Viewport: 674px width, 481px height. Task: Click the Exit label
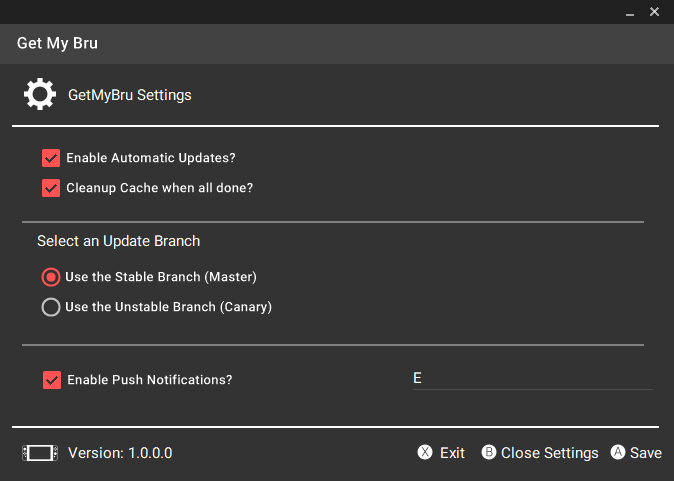tap(452, 453)
